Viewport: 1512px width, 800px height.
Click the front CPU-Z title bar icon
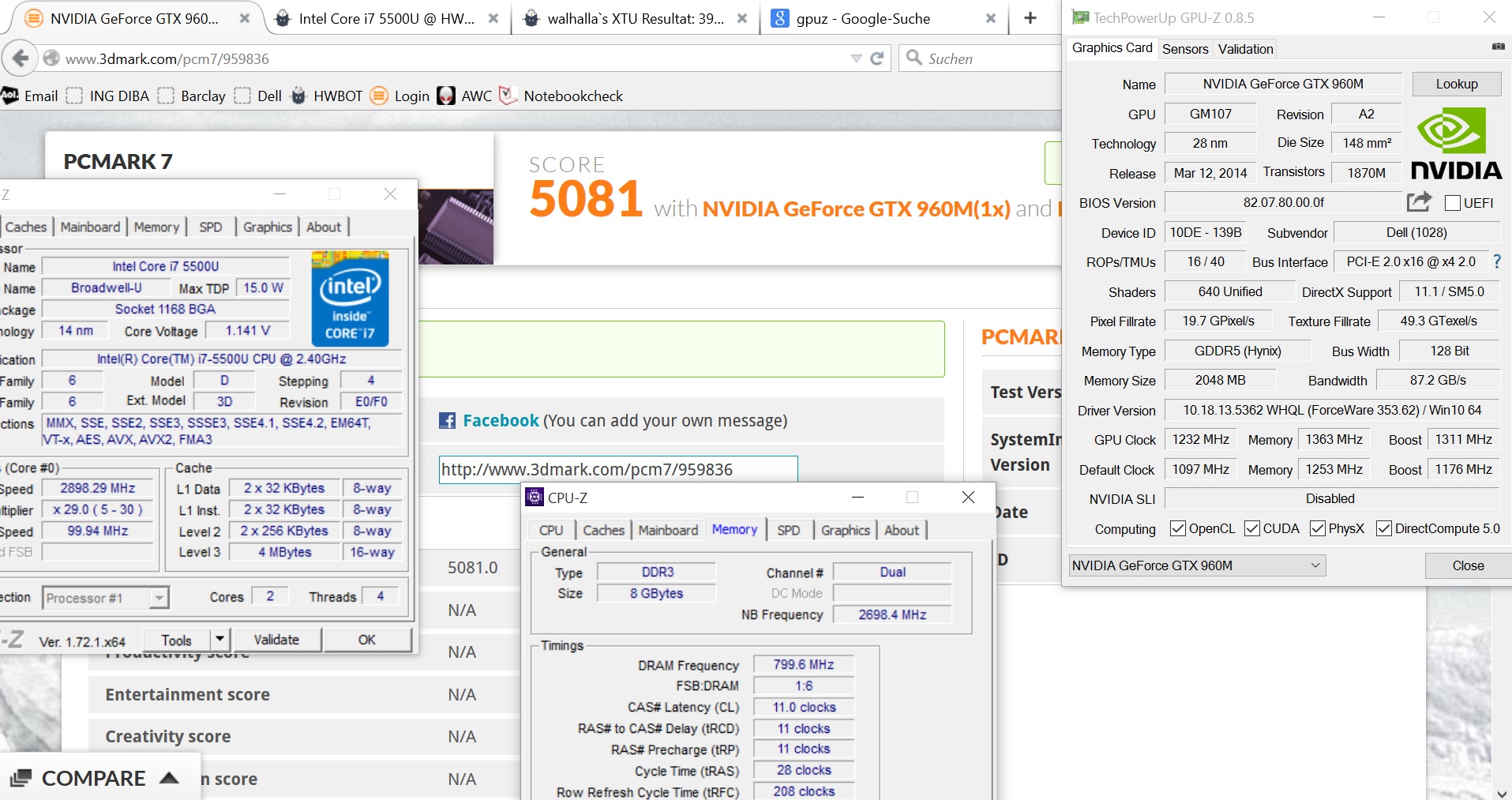pos(535,497)
